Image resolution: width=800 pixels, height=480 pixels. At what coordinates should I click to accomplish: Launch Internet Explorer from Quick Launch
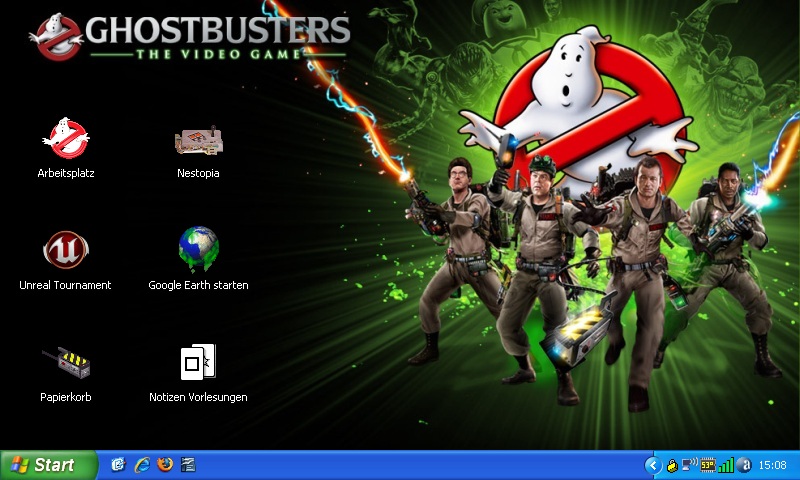tap(142, 465)
